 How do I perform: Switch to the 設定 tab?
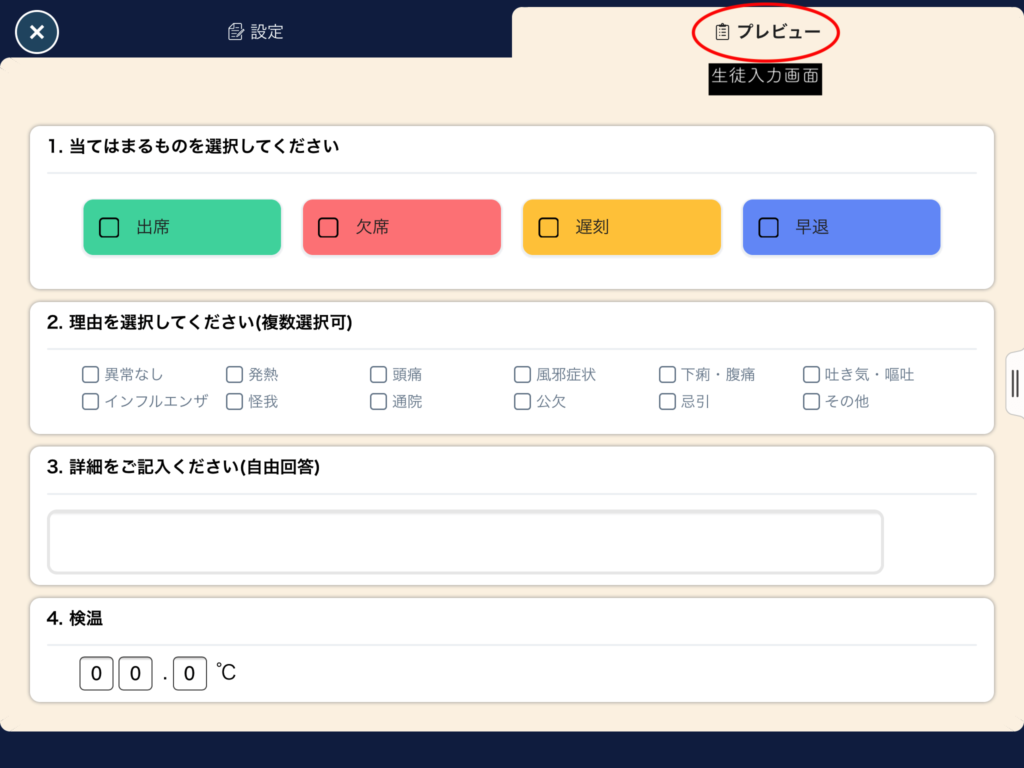[x=255, y=31]
